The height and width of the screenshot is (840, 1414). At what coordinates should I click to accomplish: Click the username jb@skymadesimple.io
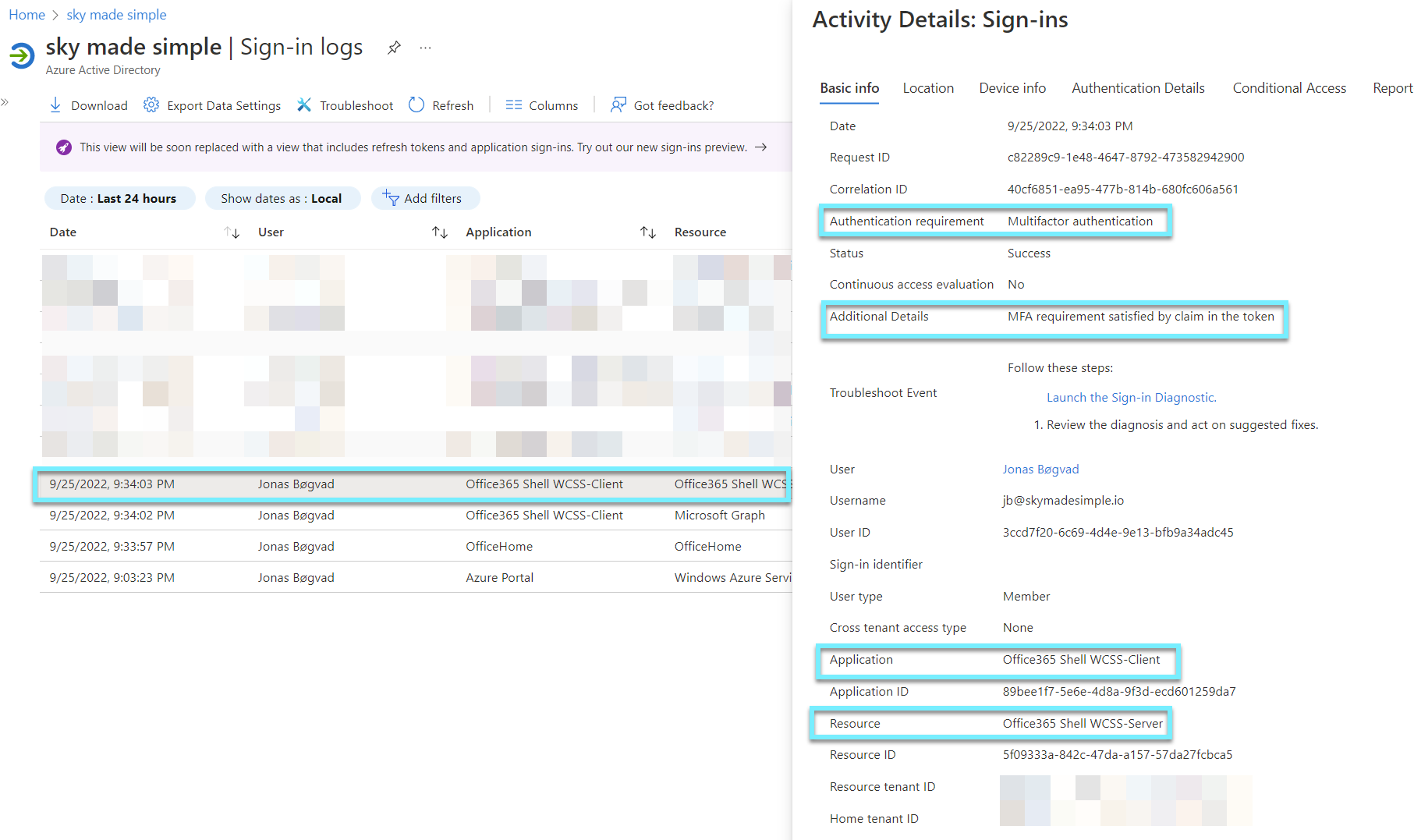[1063, 501]
